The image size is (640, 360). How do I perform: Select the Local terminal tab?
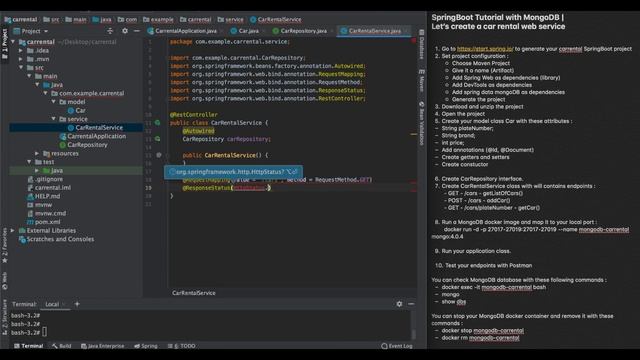point(52,304)
